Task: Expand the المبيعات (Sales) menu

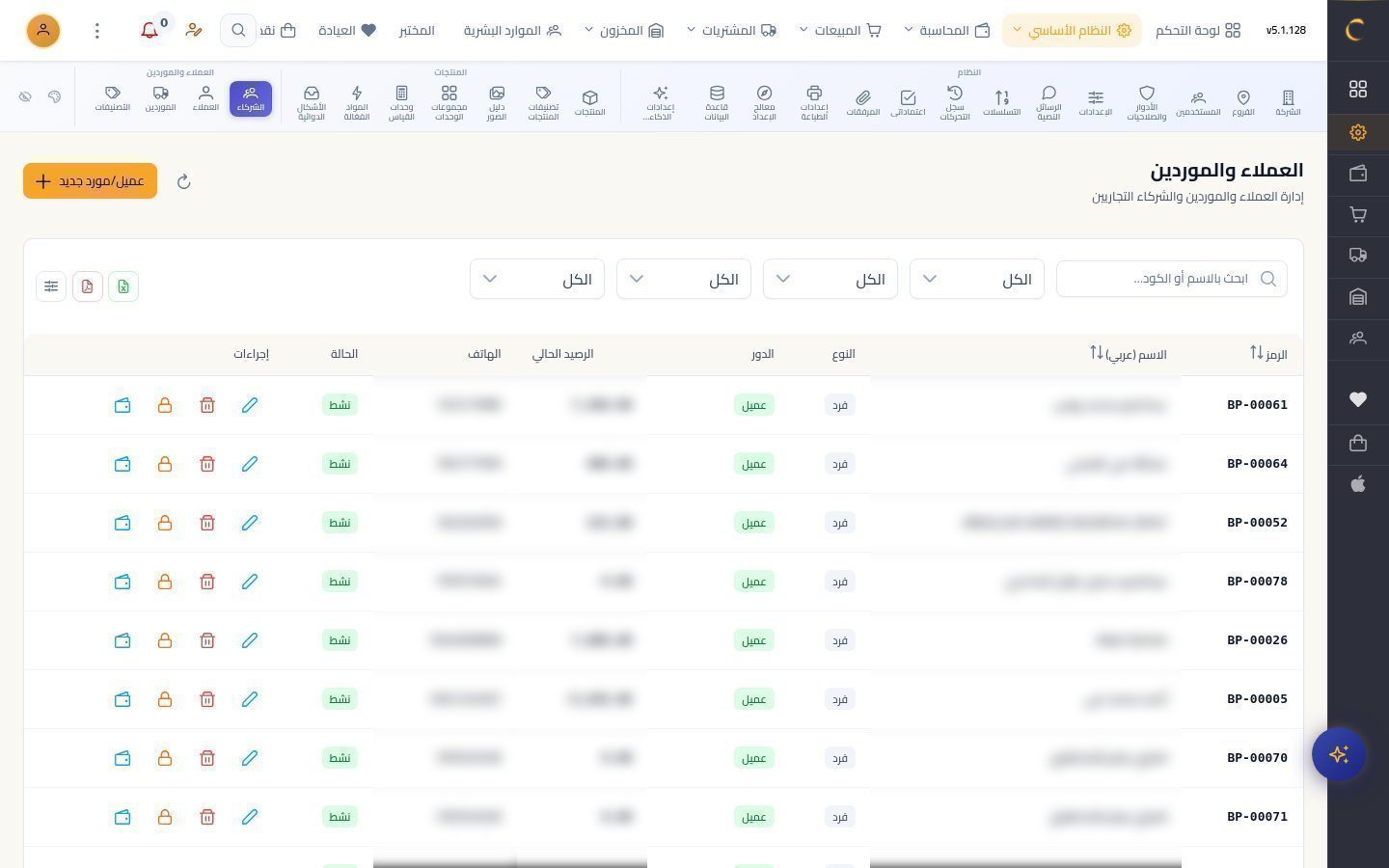Action: click(x=840, y=30)
